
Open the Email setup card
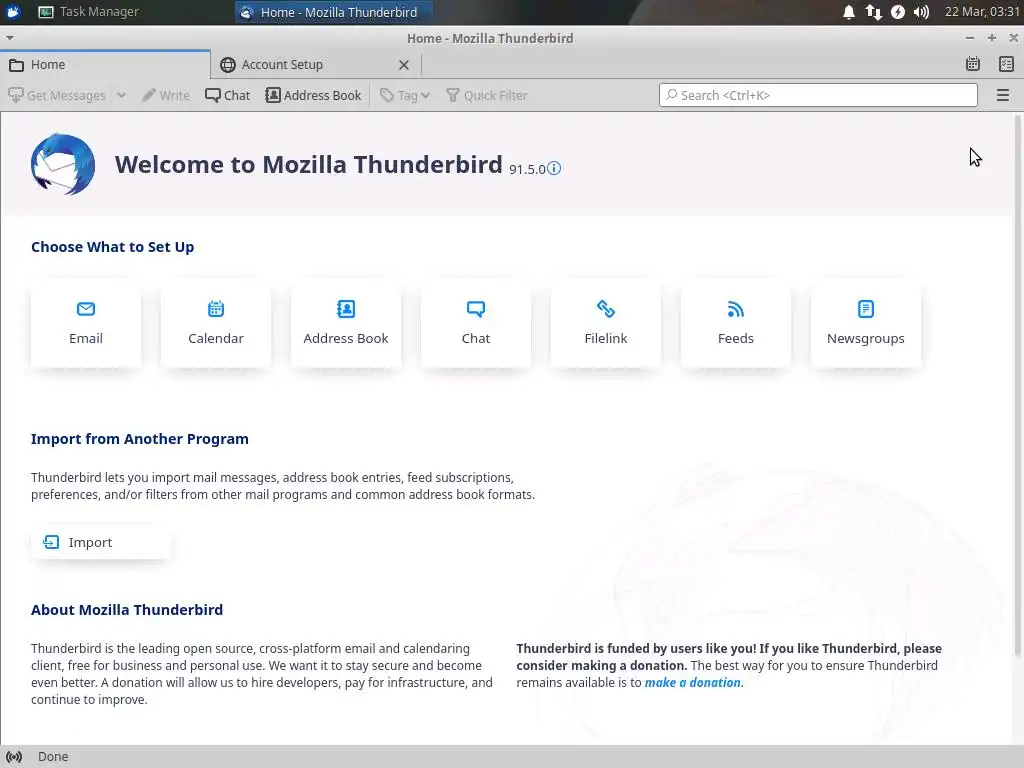(86, 325)
